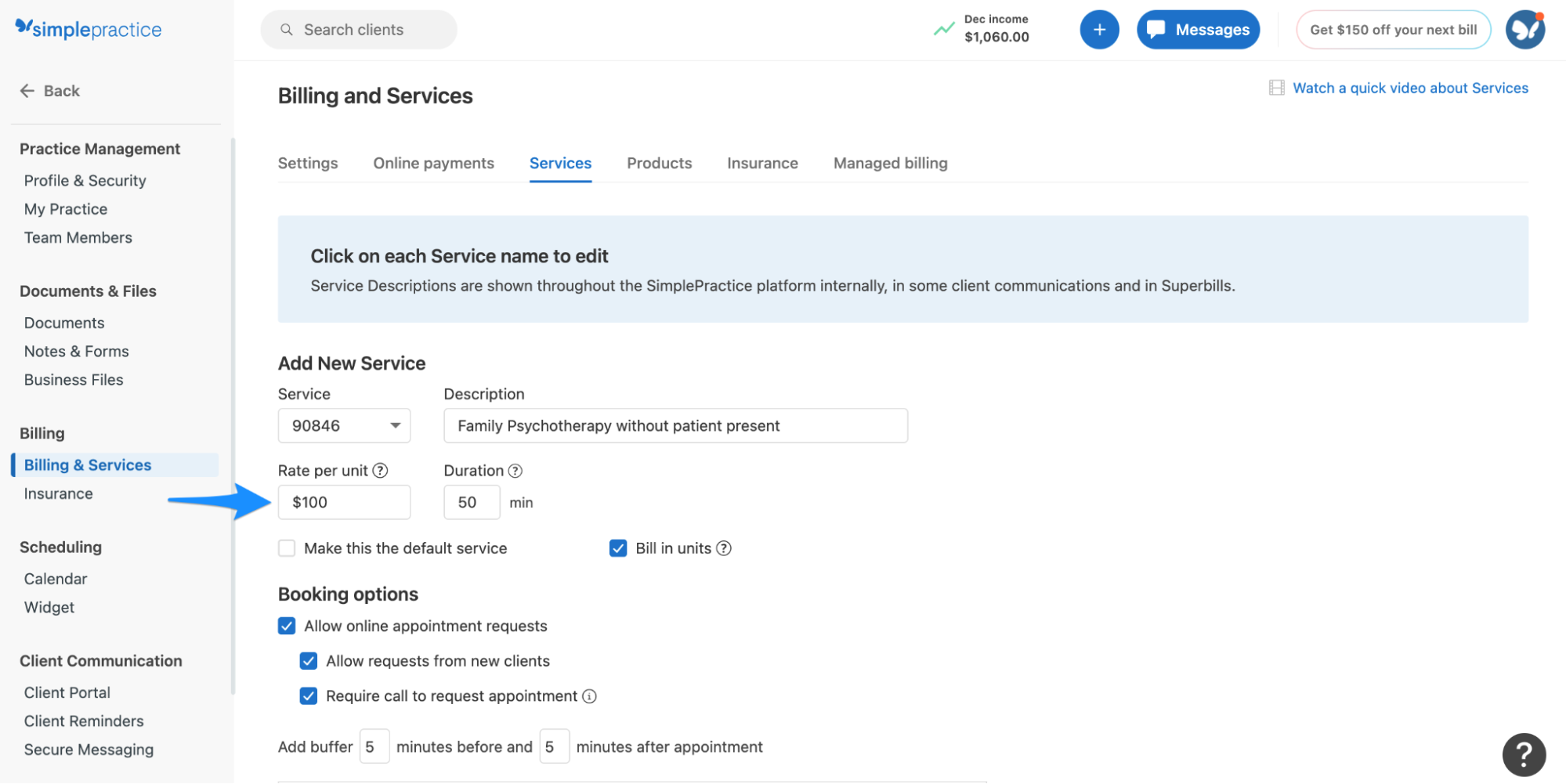Click the blue plus button to create new
The image size is (1566, 784).
coord(1099,29)
